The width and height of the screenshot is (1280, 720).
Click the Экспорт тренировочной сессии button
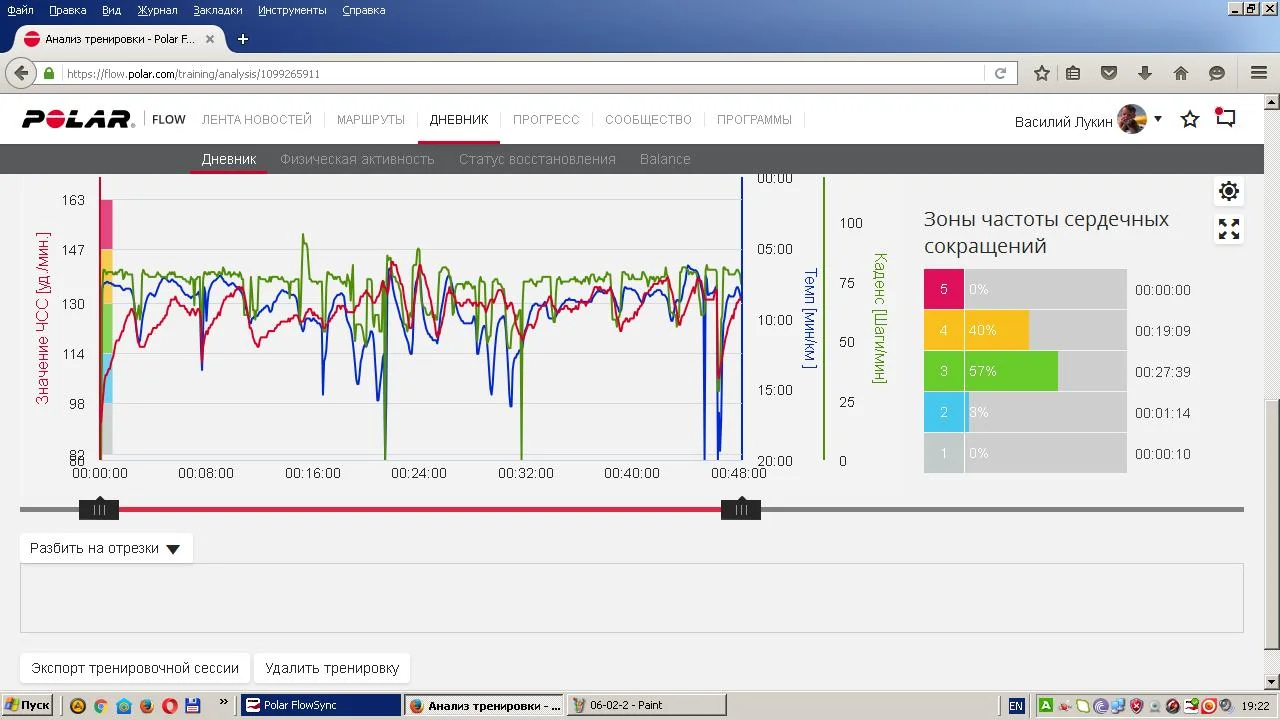point(135,668)
